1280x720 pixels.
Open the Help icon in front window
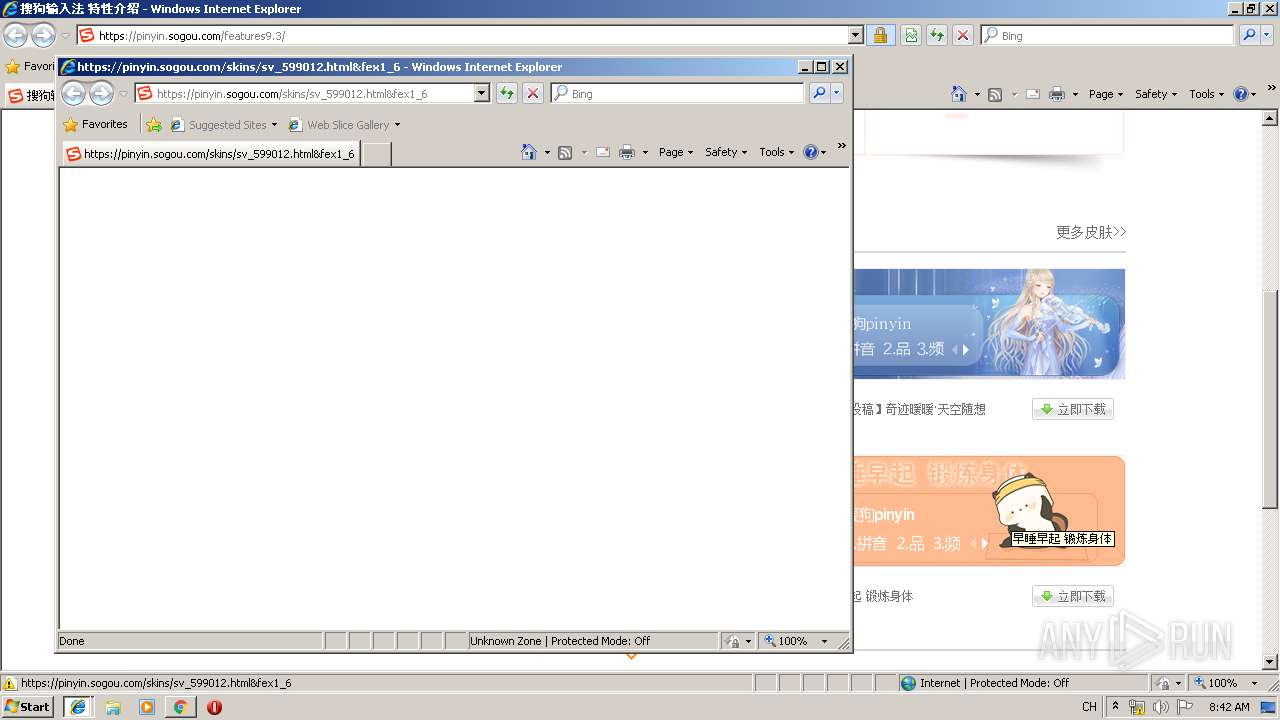tap(810, 152)
